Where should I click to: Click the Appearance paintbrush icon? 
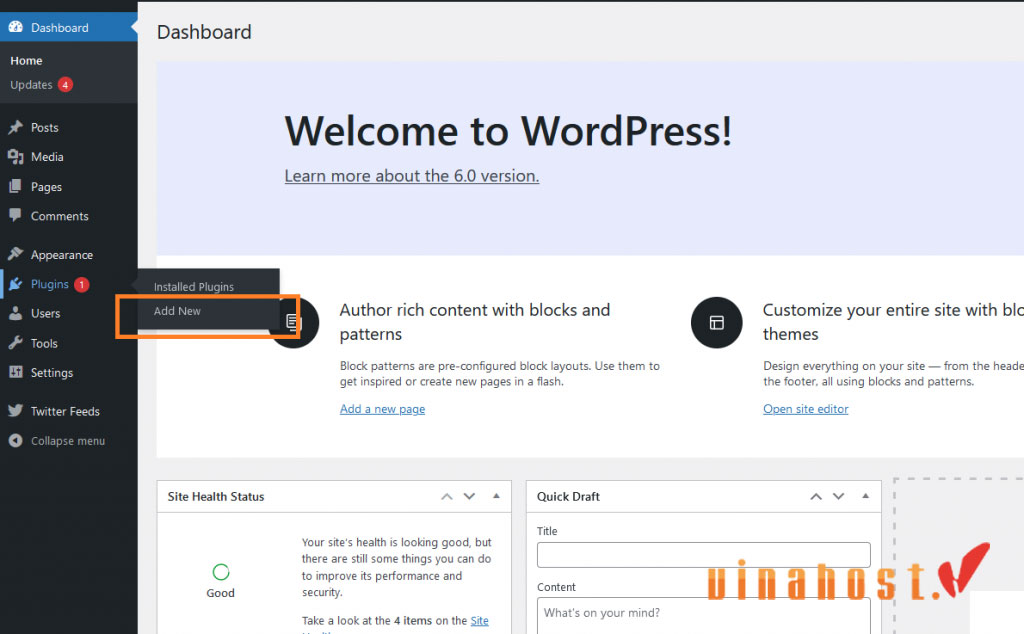coord(16,254)
